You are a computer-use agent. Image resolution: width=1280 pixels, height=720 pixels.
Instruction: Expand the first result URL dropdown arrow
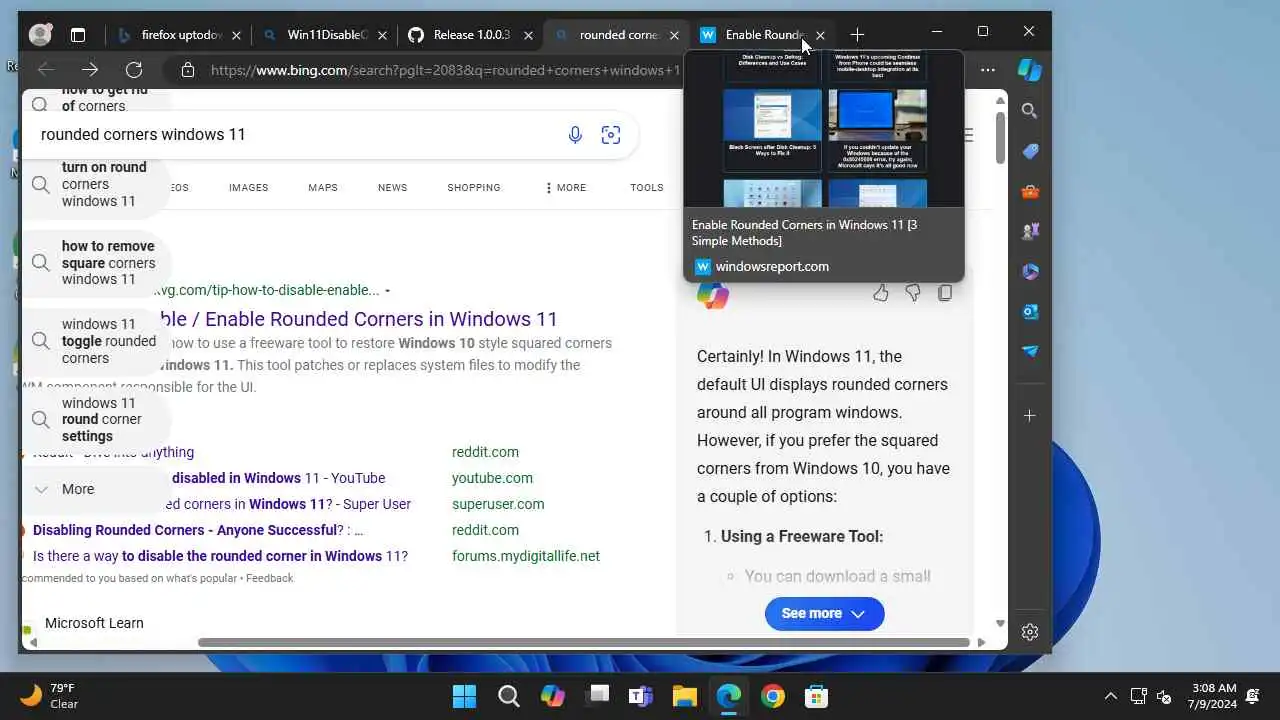pyautogui.click(x=387, y=291)
